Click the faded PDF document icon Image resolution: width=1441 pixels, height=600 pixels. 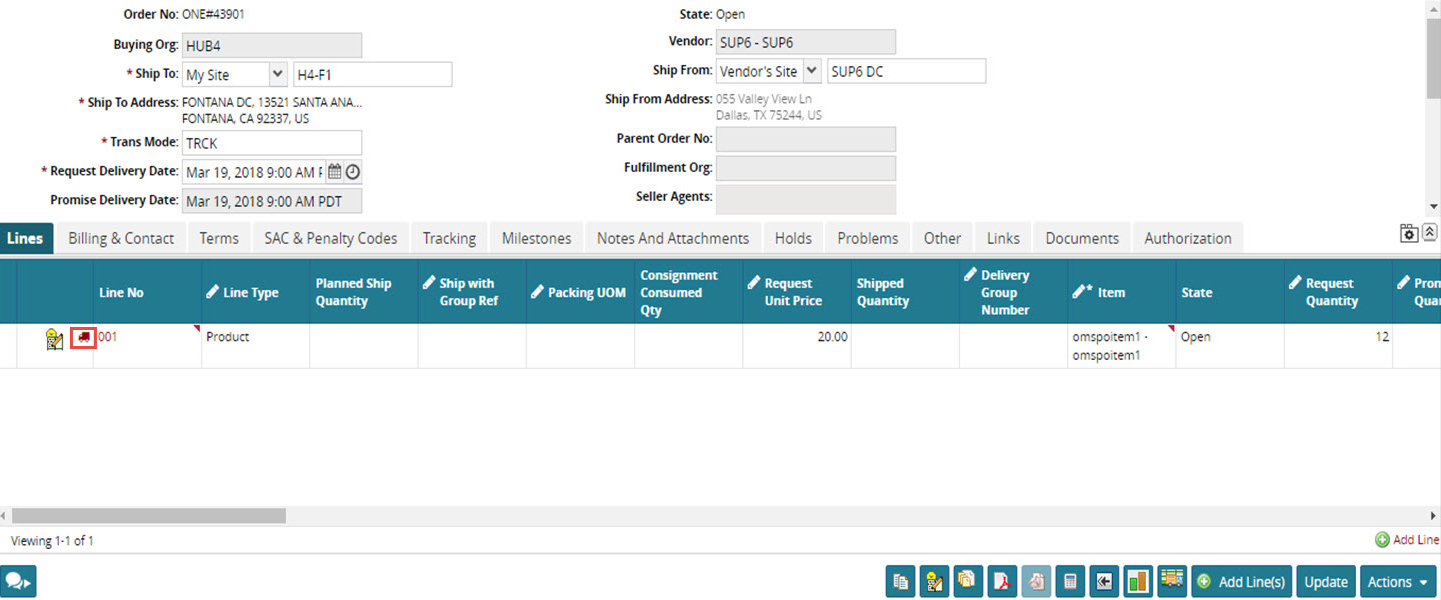coord(1036,581)
